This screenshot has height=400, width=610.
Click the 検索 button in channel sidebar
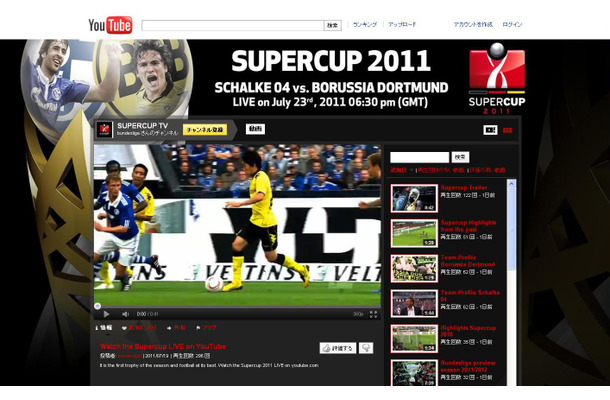pos(460,157)
